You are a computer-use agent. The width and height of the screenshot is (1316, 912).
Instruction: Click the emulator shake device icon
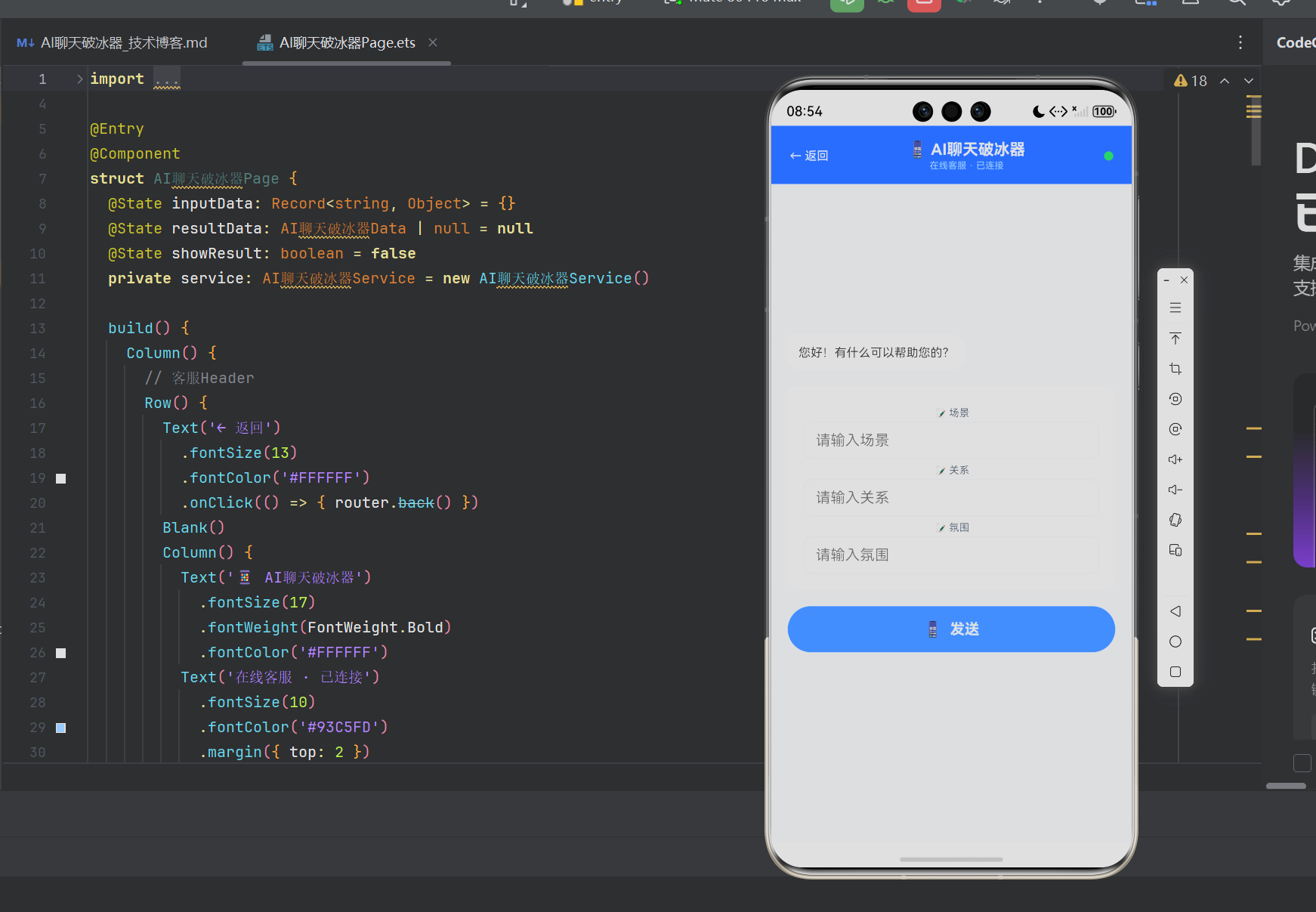[x=1175, y=520]
